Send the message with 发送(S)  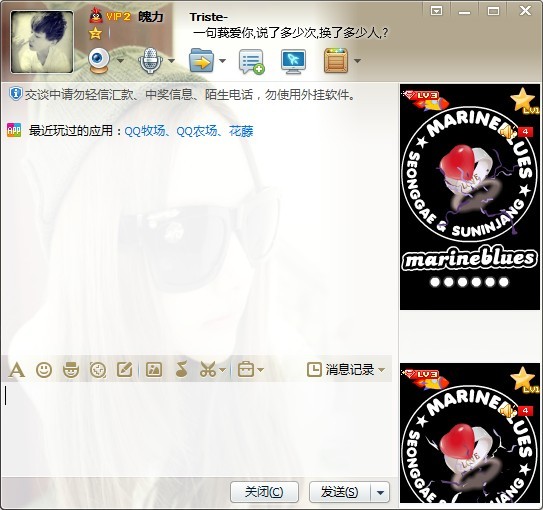pyautogui.click(x=339, y=492)
